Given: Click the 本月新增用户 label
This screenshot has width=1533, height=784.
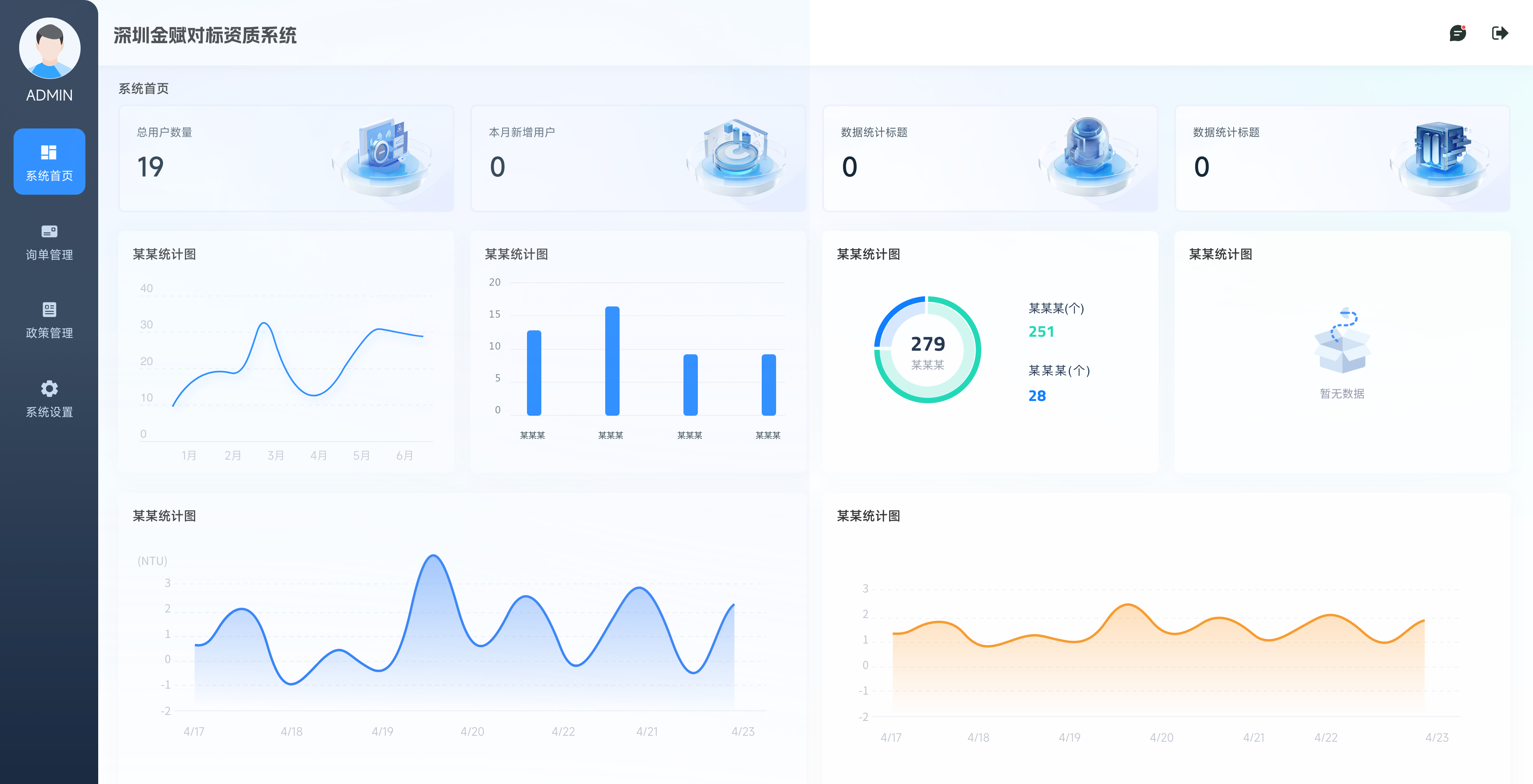Looking at the screenshot, I should click(x=522, y=132).
